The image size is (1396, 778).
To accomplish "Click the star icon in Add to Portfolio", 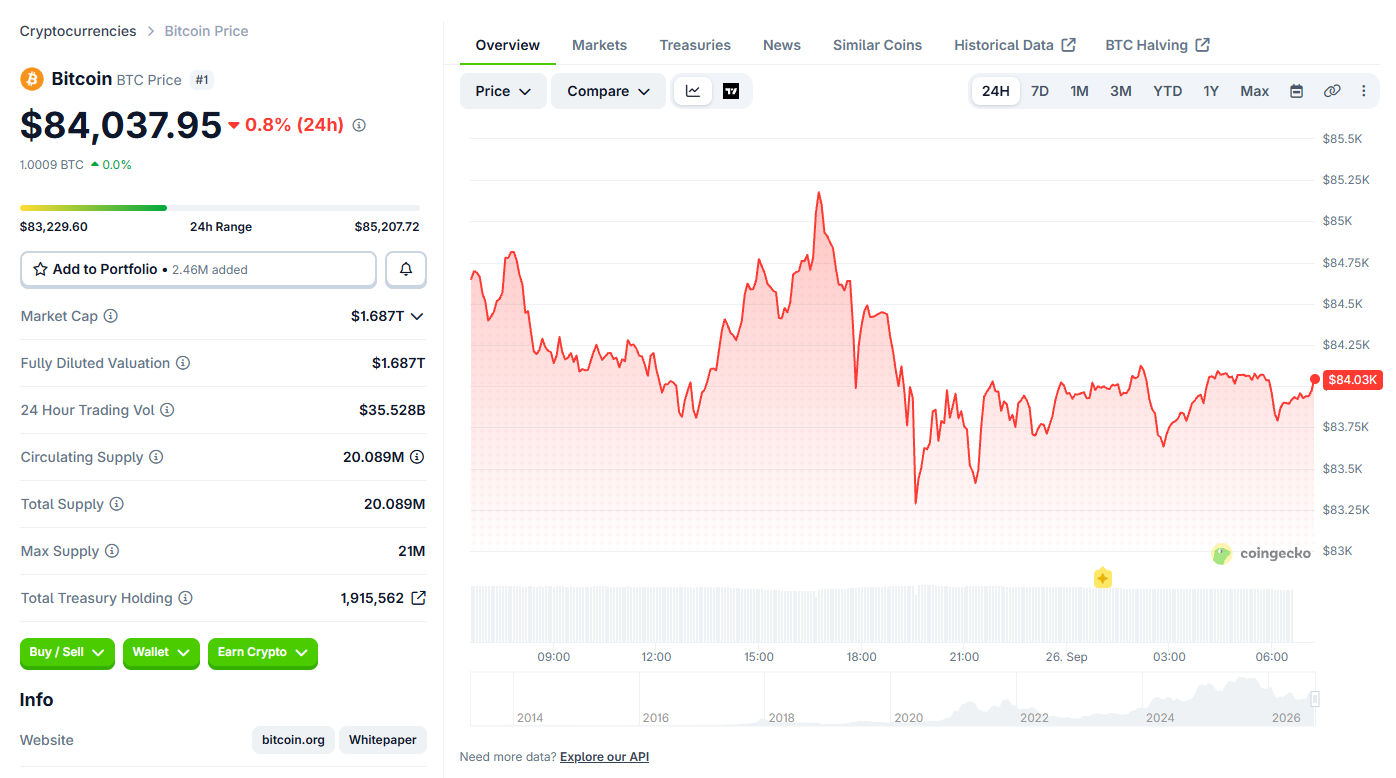I will point(41,269).
